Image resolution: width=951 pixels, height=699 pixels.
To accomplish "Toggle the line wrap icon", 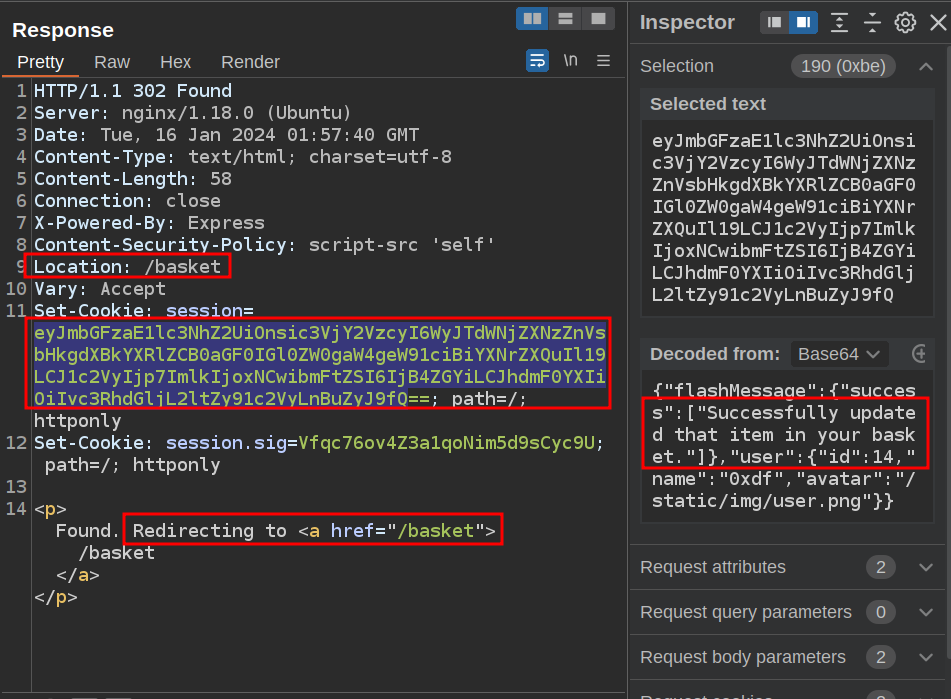I will [x=537, y=61].
